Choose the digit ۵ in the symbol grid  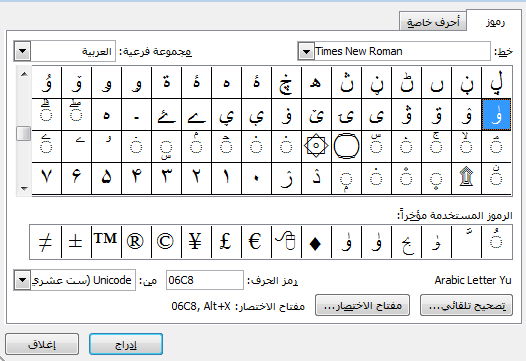click(106, 178)
